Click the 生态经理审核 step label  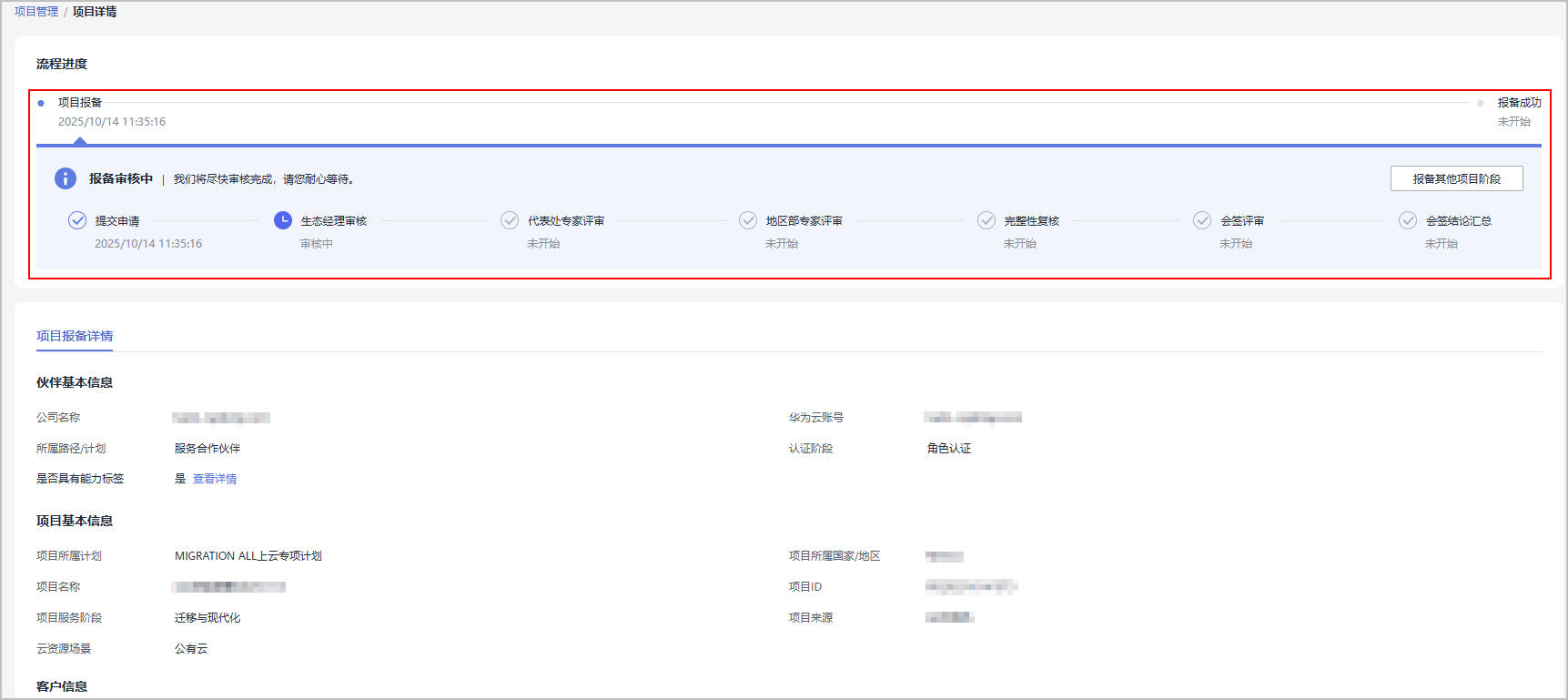point(334,221)
